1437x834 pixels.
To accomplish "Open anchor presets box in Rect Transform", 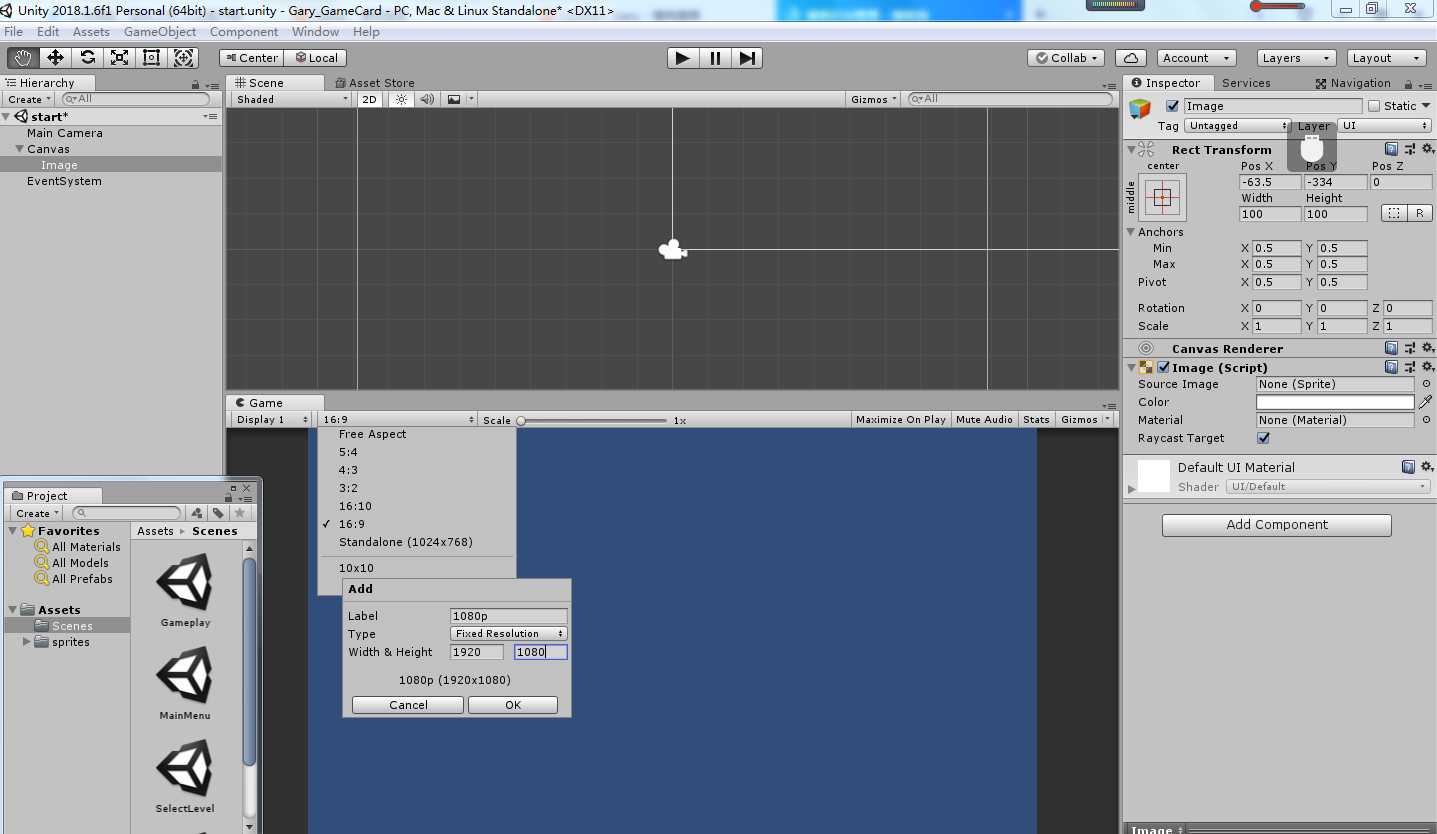I will coord(1162,197).
